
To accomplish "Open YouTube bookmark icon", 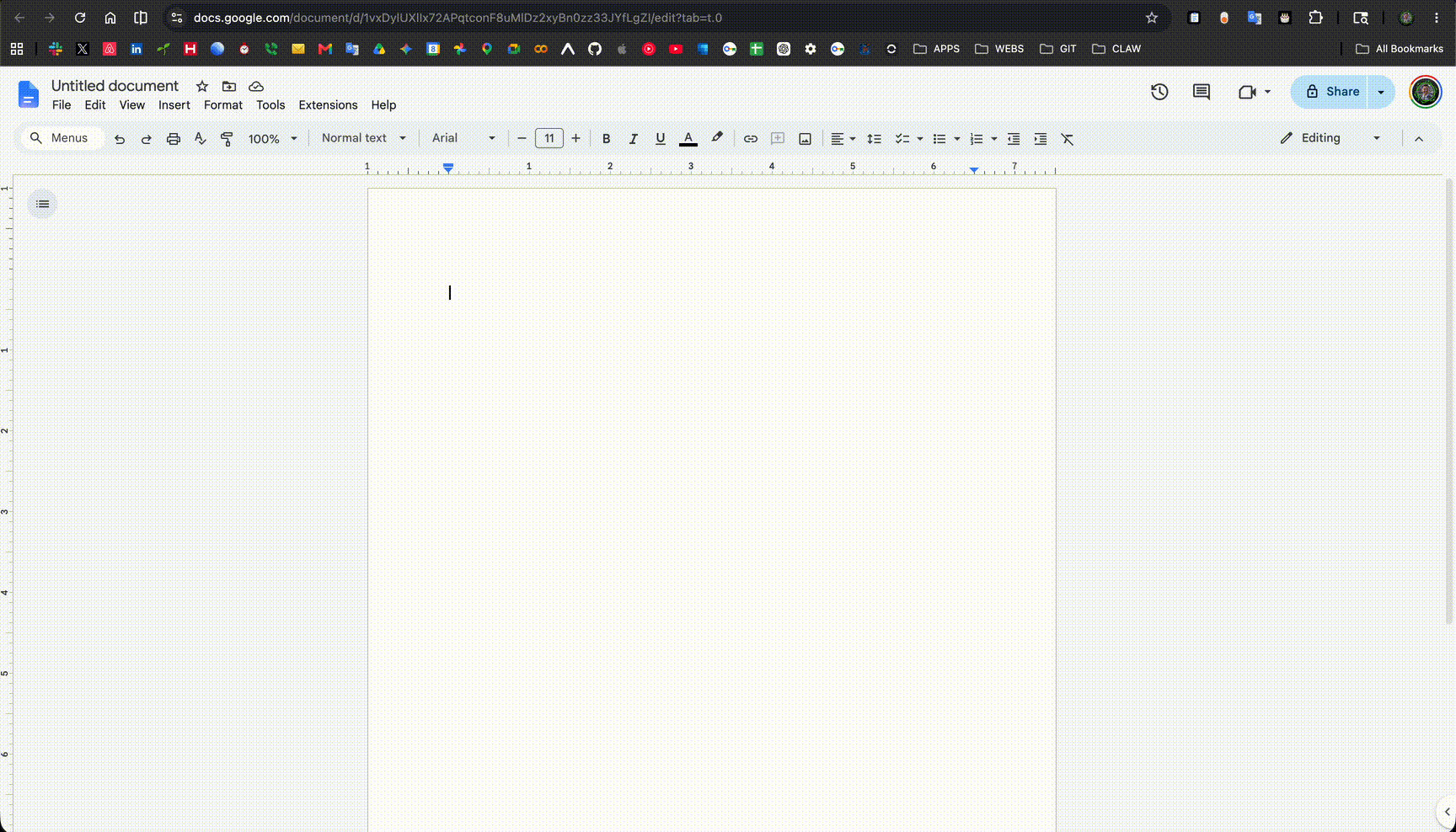I will pos(676,49).
